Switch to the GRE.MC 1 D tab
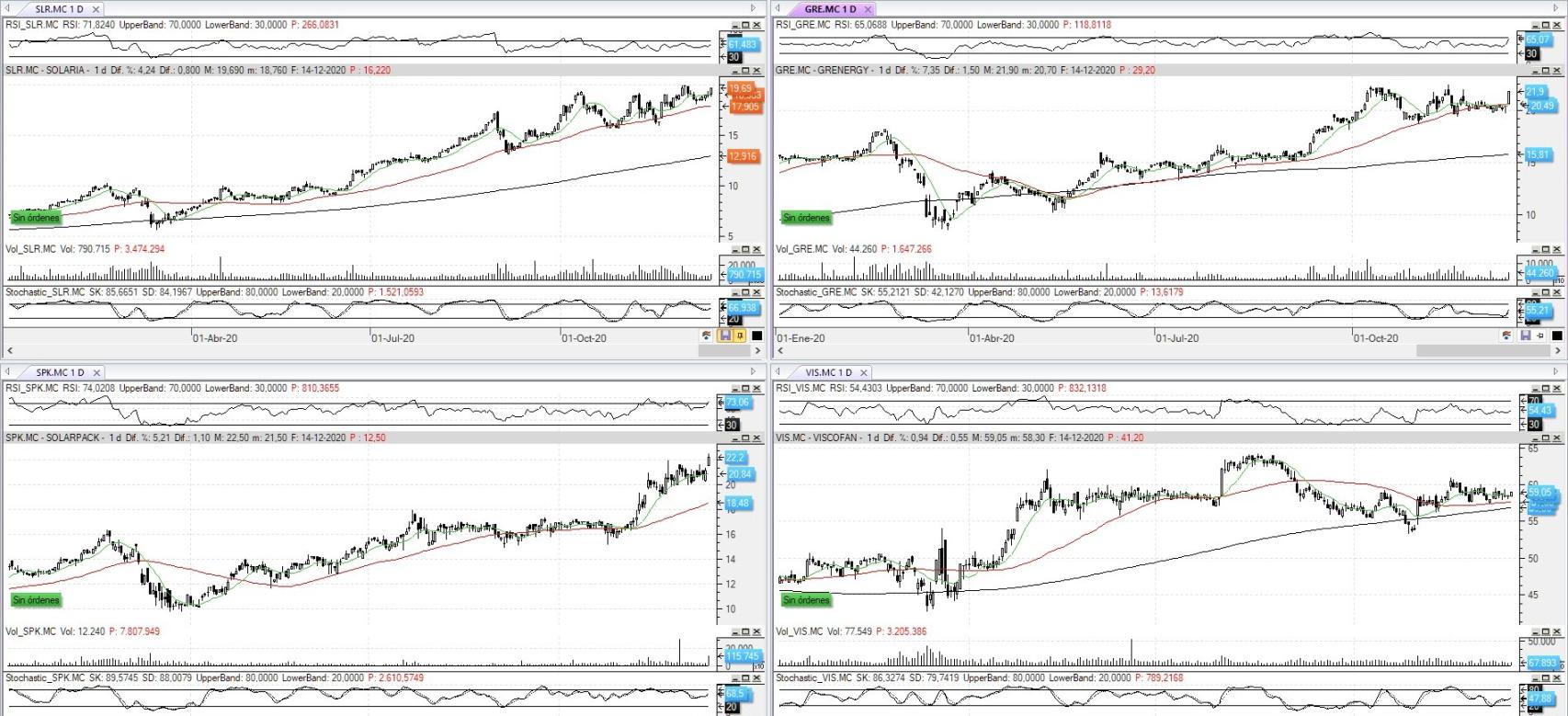The width and height of the screenshot is (1568, 716). (x=830, y=9)
